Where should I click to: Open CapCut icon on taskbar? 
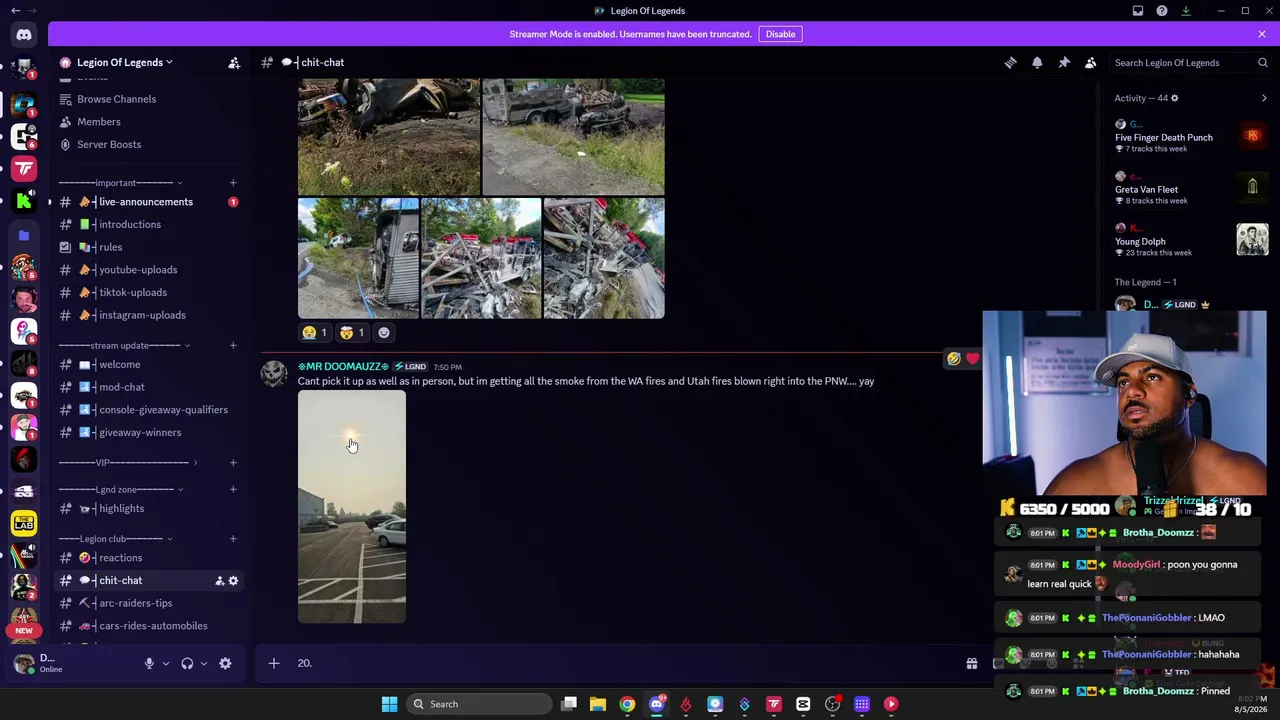(x=803, y=704)
